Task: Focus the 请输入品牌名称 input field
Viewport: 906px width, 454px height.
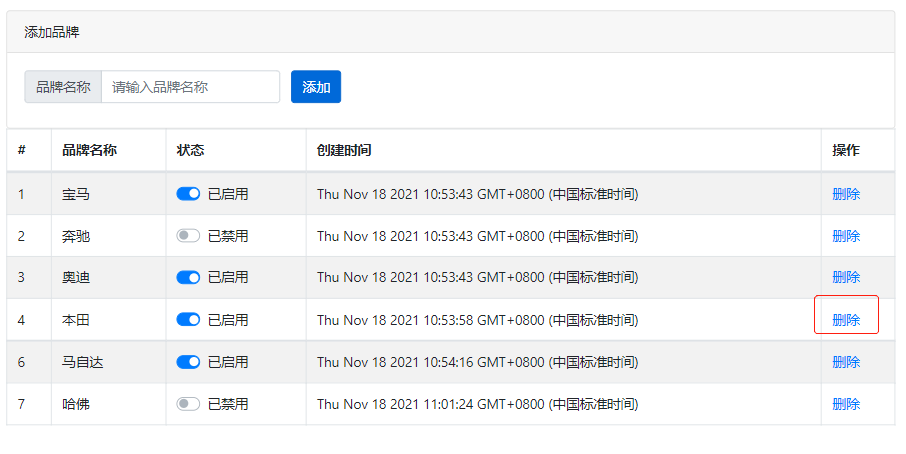Action: tap(191, 87)
